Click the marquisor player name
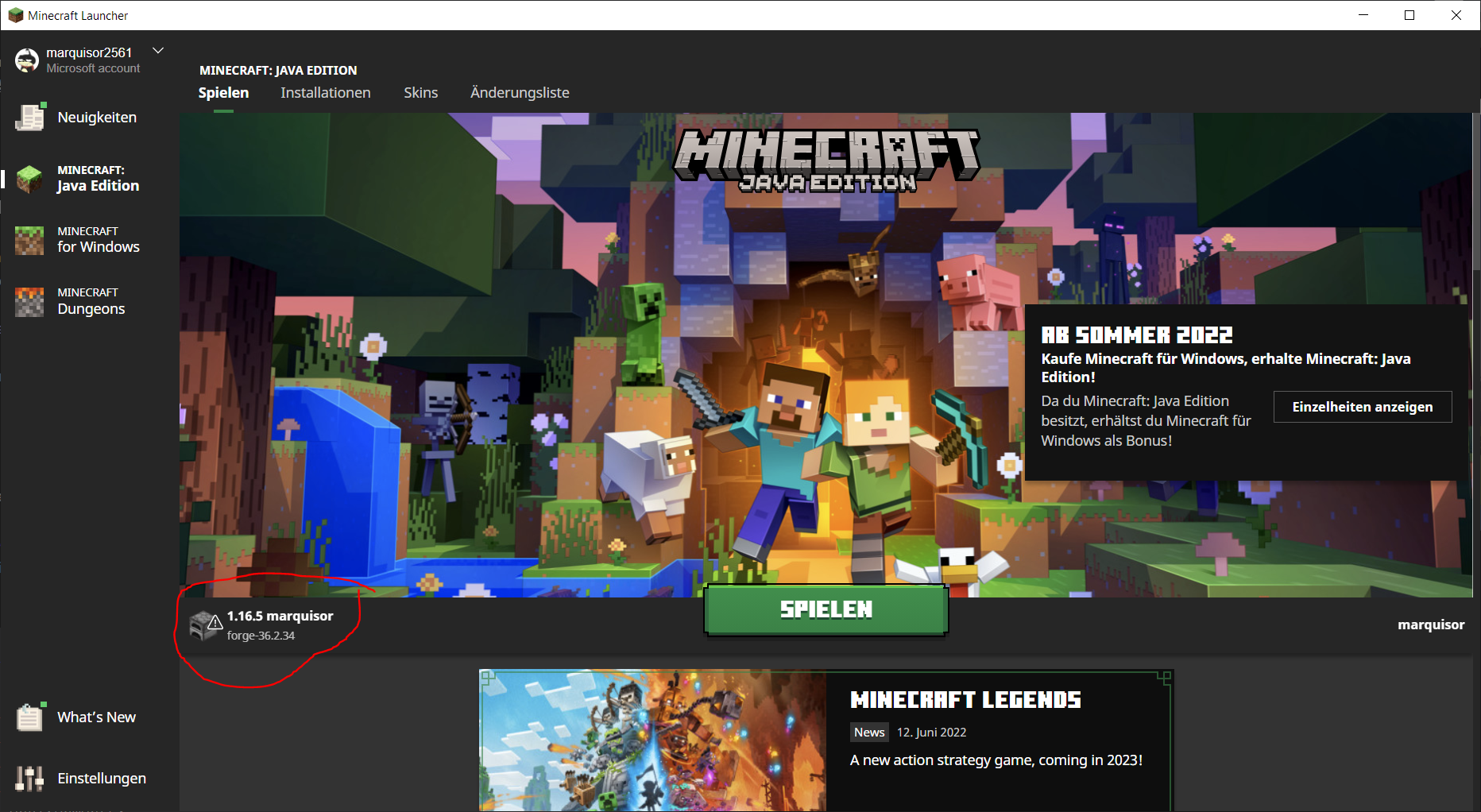The width and height of the screenshot is (1481, 812). 1431,624
